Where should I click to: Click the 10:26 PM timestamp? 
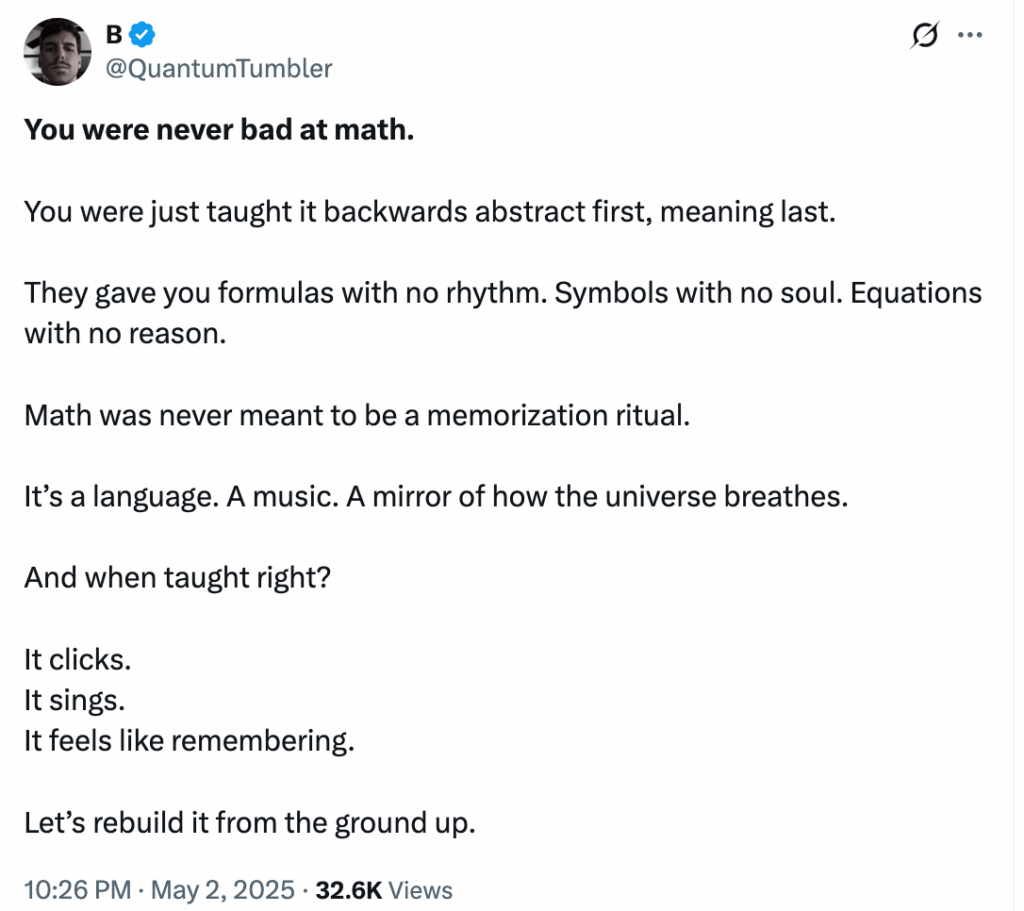tap(78, 890)
